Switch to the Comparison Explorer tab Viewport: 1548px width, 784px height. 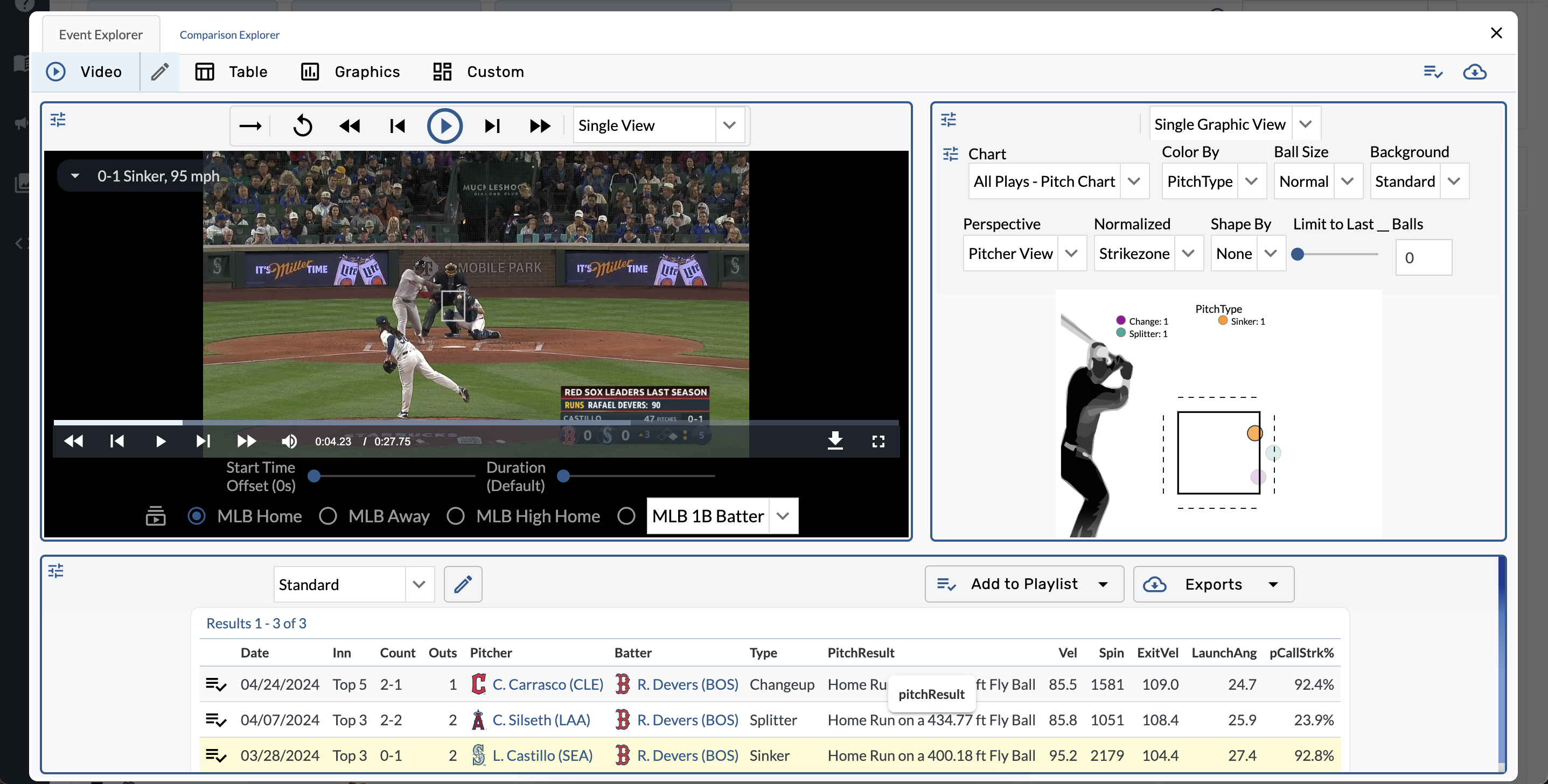tap(229, 34)
